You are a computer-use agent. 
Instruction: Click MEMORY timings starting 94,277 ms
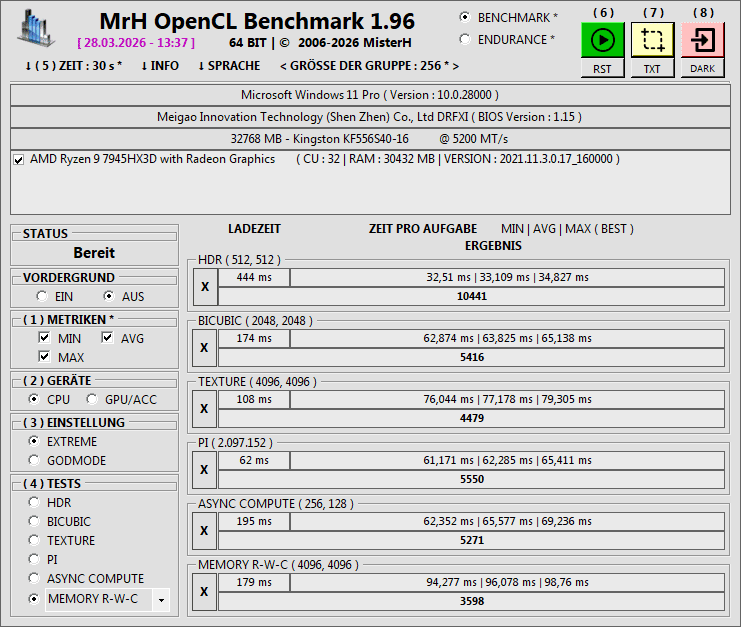[507, 582]
